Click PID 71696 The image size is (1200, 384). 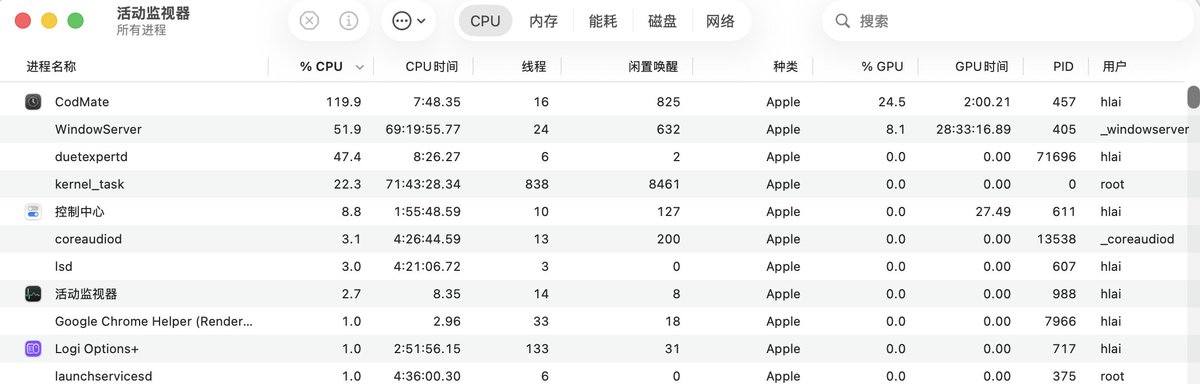[x=1057, y=157]
